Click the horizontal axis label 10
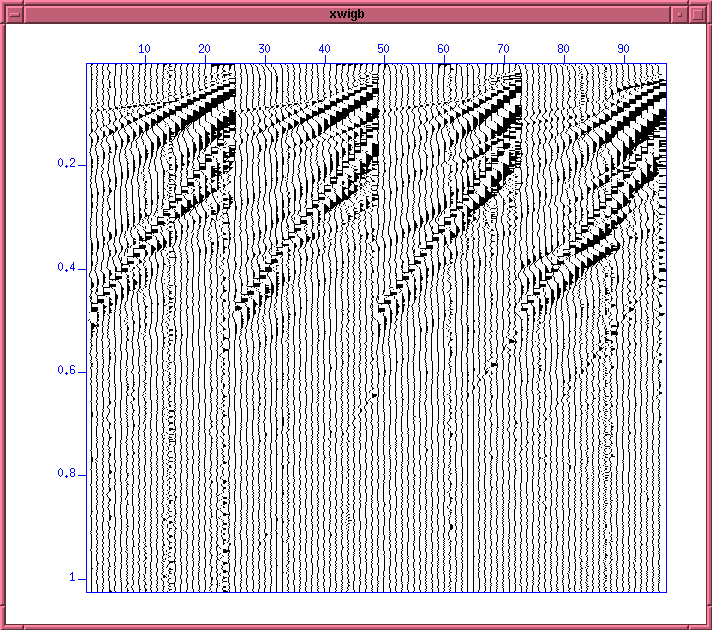 (144, 48)
